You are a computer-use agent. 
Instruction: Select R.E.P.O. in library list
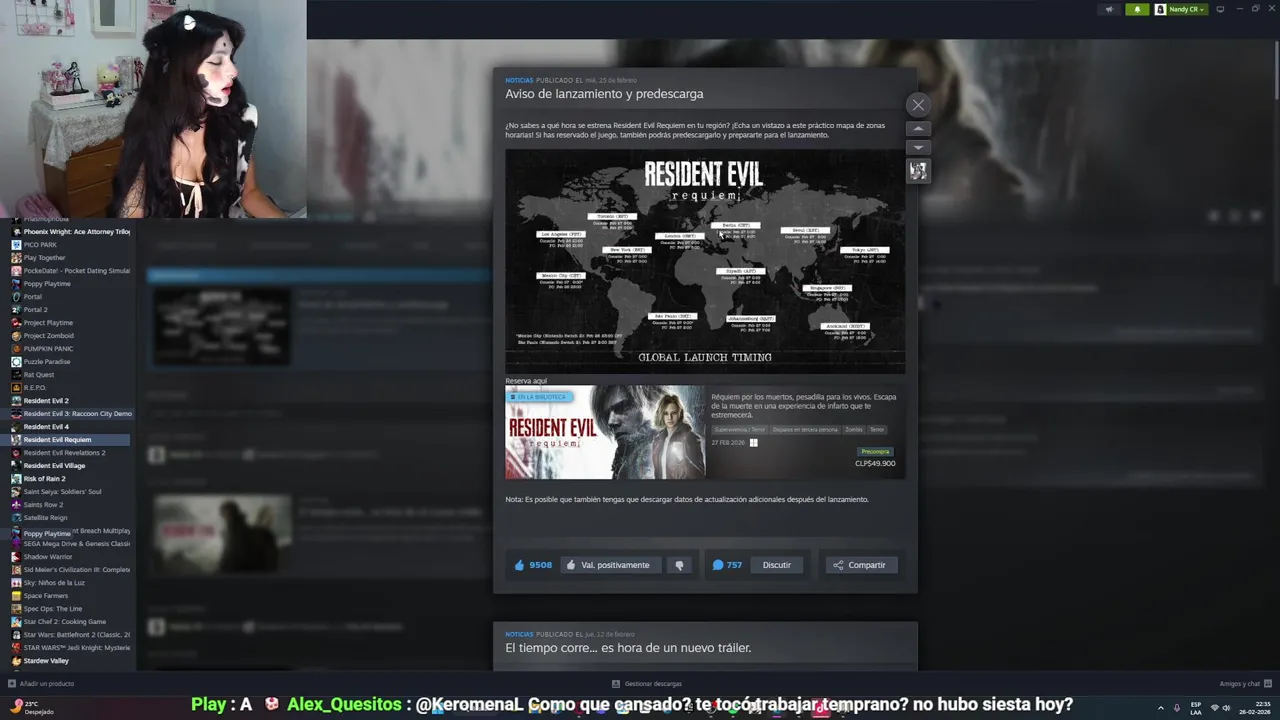tap(70, 388)
